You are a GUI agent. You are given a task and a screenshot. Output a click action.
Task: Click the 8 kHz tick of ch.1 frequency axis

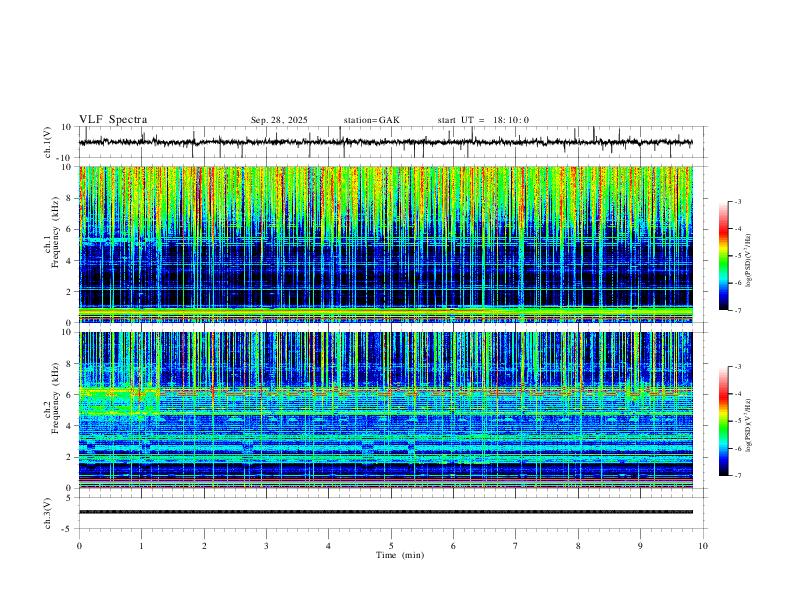(x=69, y=198)
